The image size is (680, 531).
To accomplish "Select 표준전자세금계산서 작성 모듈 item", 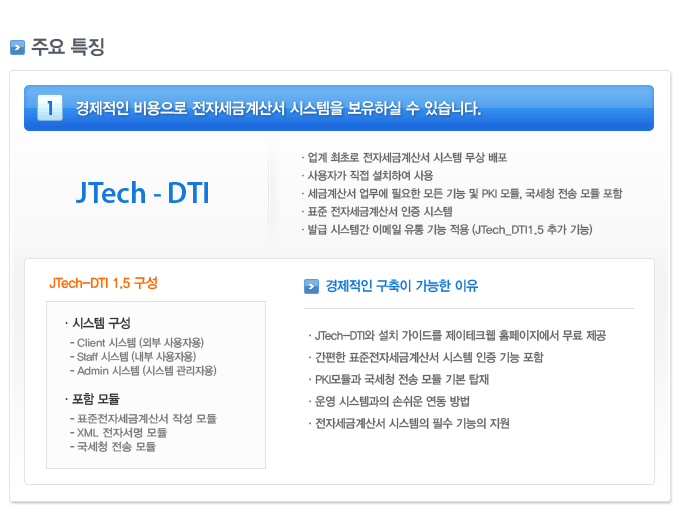I will (143, 419).
